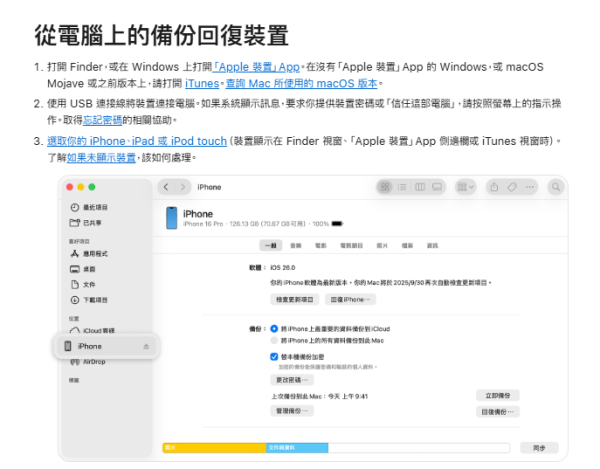The width and height of the screenshot is (600, 469).
Task: Switch to the 一般 tab
Action: 271,246
